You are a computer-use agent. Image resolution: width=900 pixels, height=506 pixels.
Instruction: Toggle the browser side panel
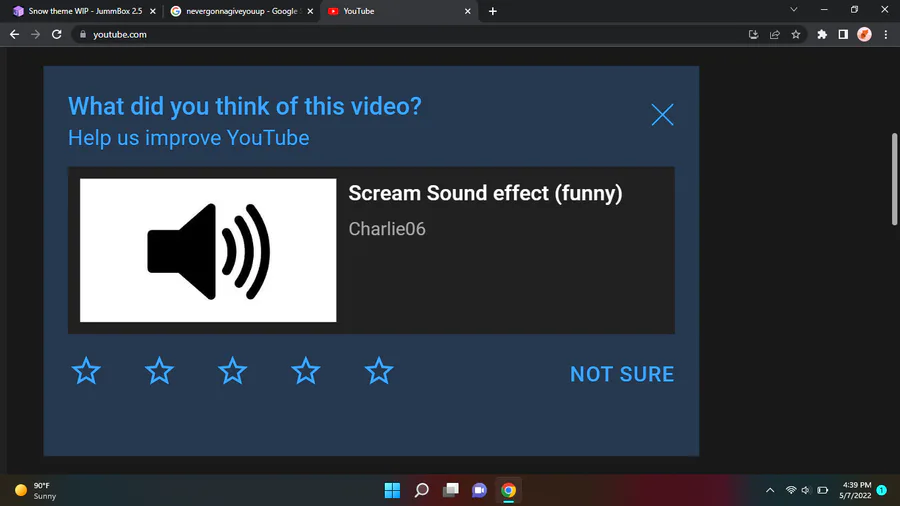(843, 34)
